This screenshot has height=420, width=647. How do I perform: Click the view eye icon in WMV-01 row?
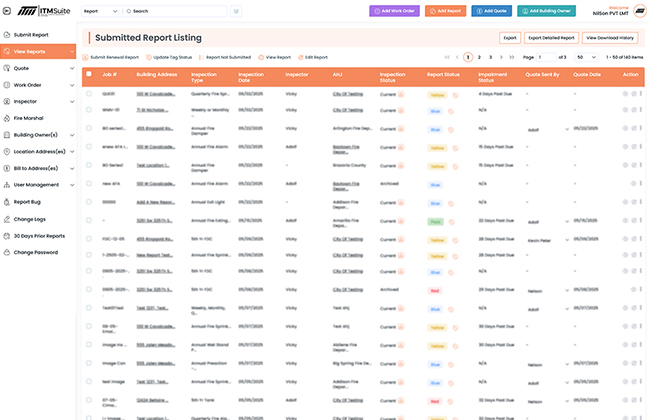click(x=625, y=110)
